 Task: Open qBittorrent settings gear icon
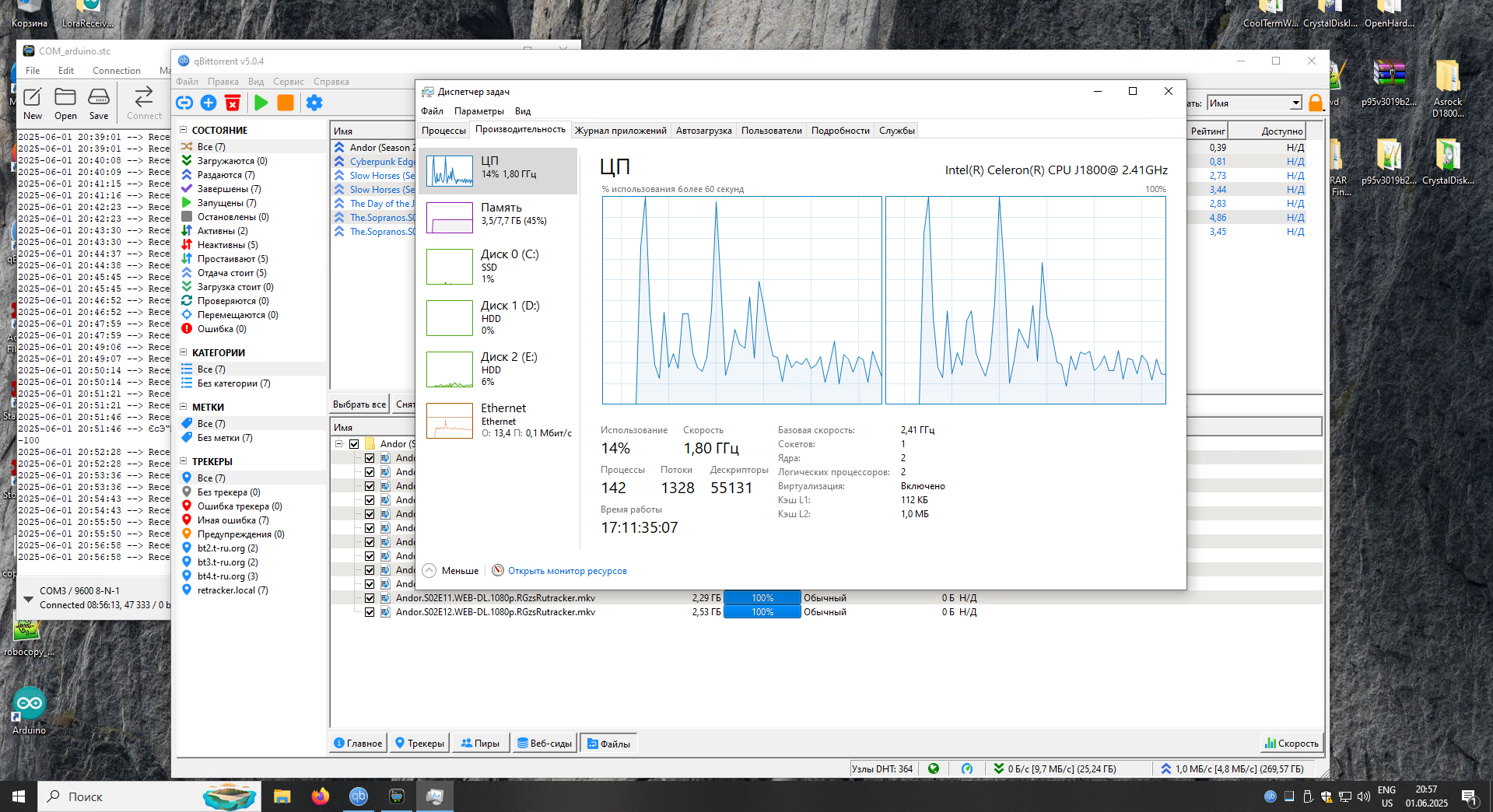tap(314, 103)
